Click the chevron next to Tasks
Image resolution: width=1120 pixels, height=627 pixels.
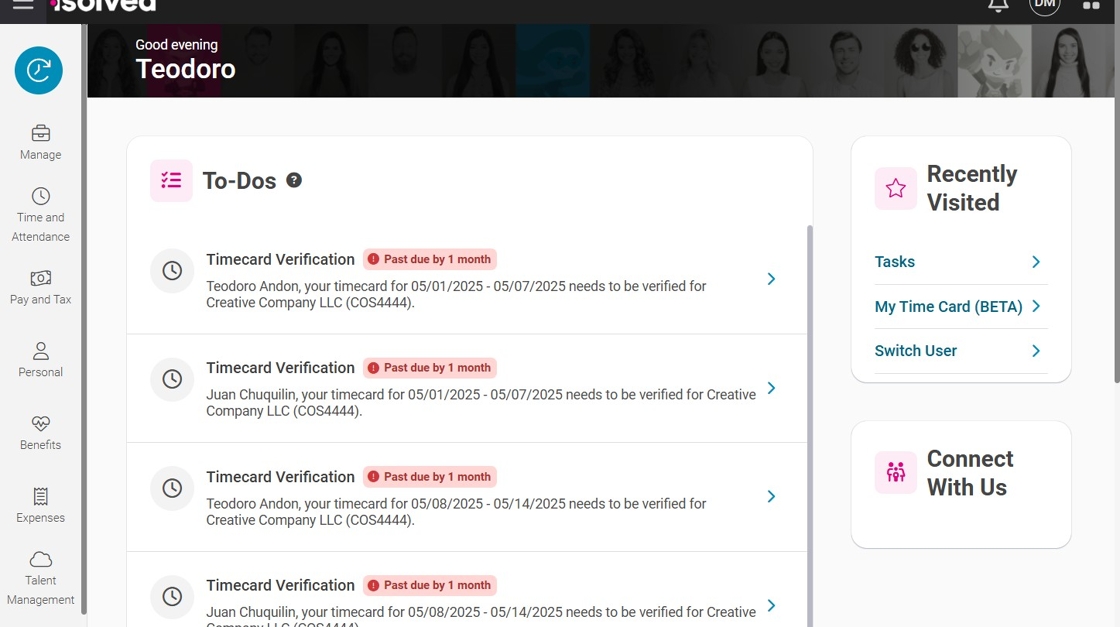(1036, 261)
